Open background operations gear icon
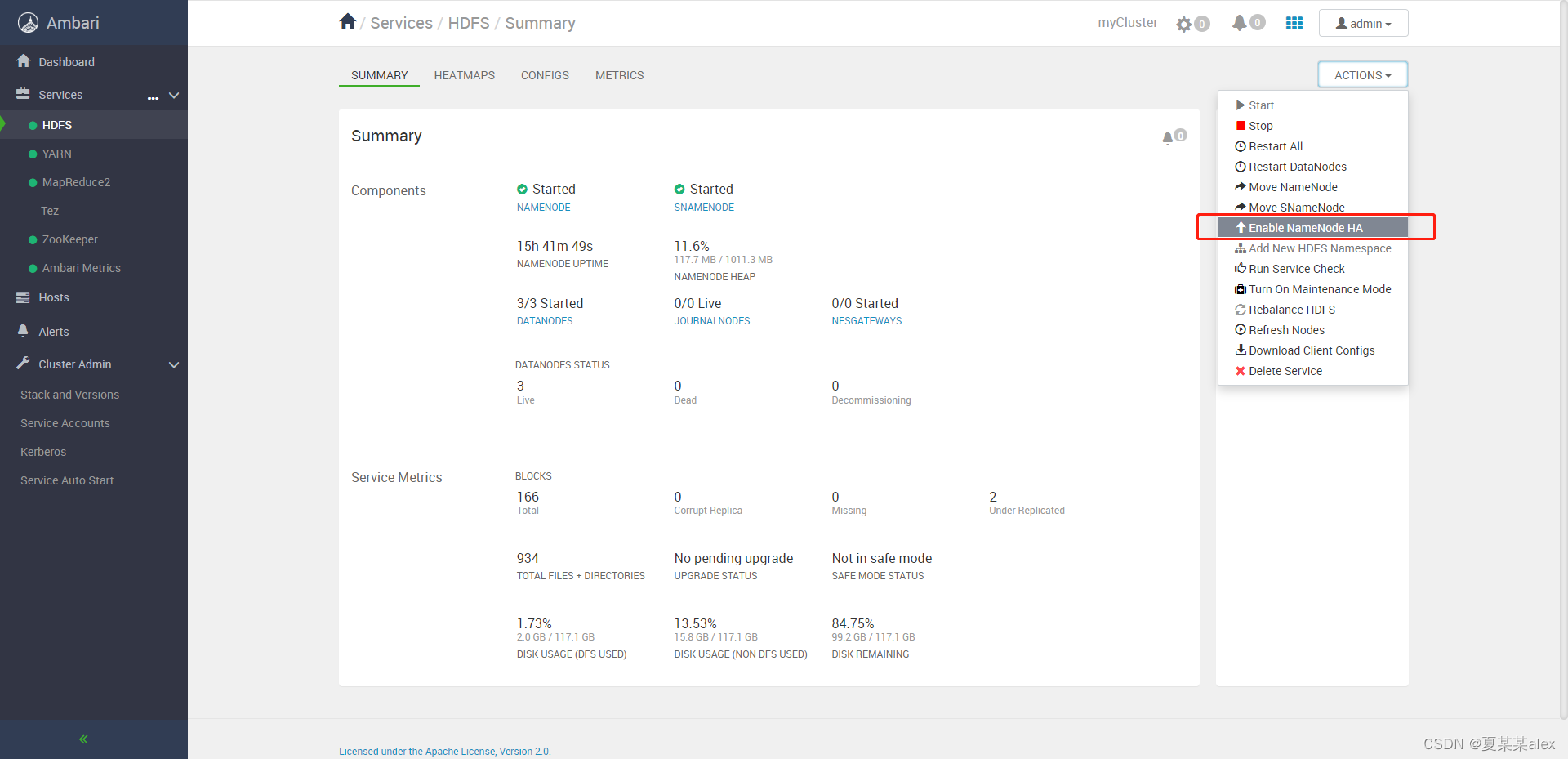 tap(1184, 25)
